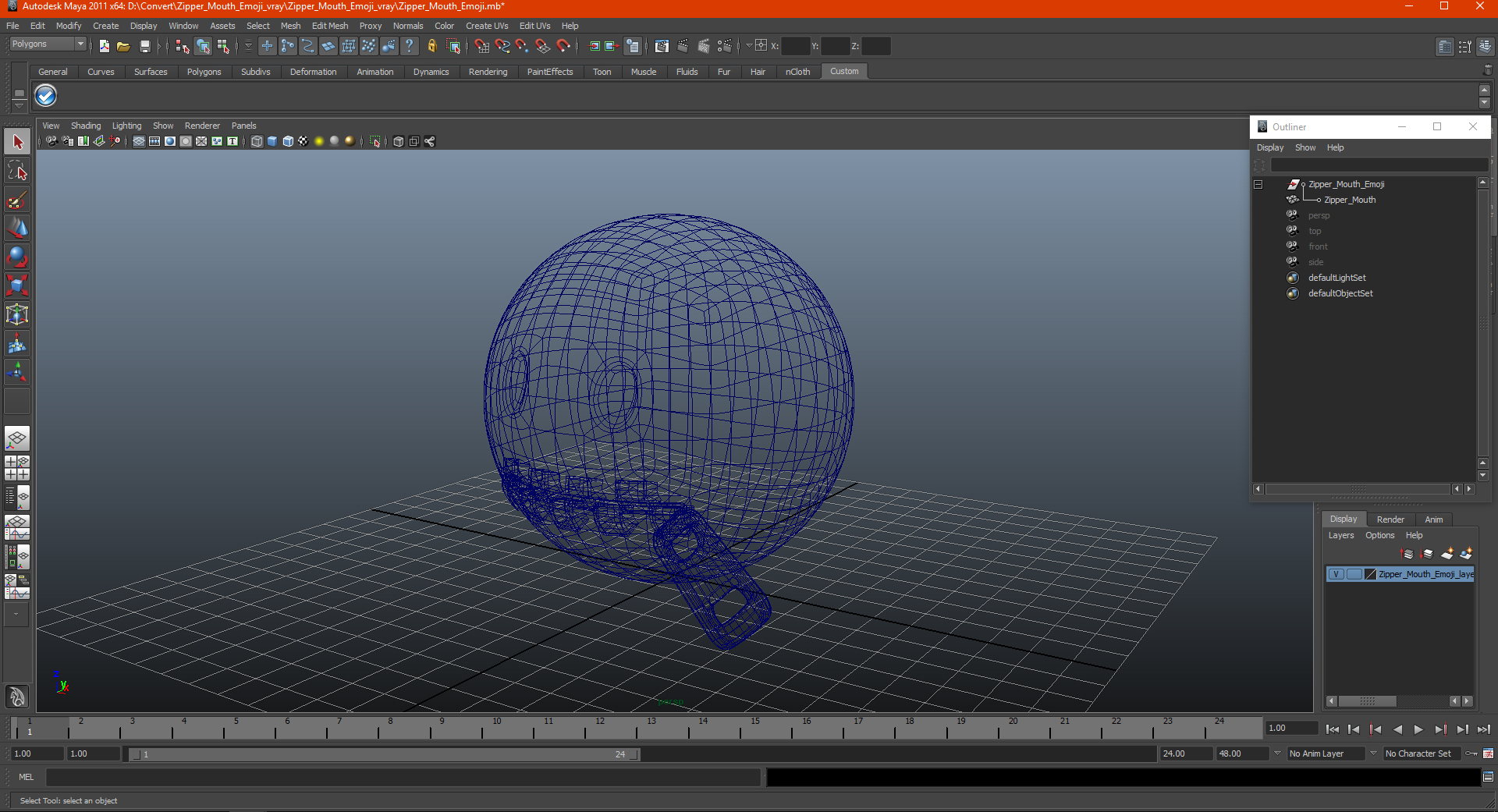Select the Show Manipulator tool
This screenshot has width=1498, height=812.
click(17, 372)
